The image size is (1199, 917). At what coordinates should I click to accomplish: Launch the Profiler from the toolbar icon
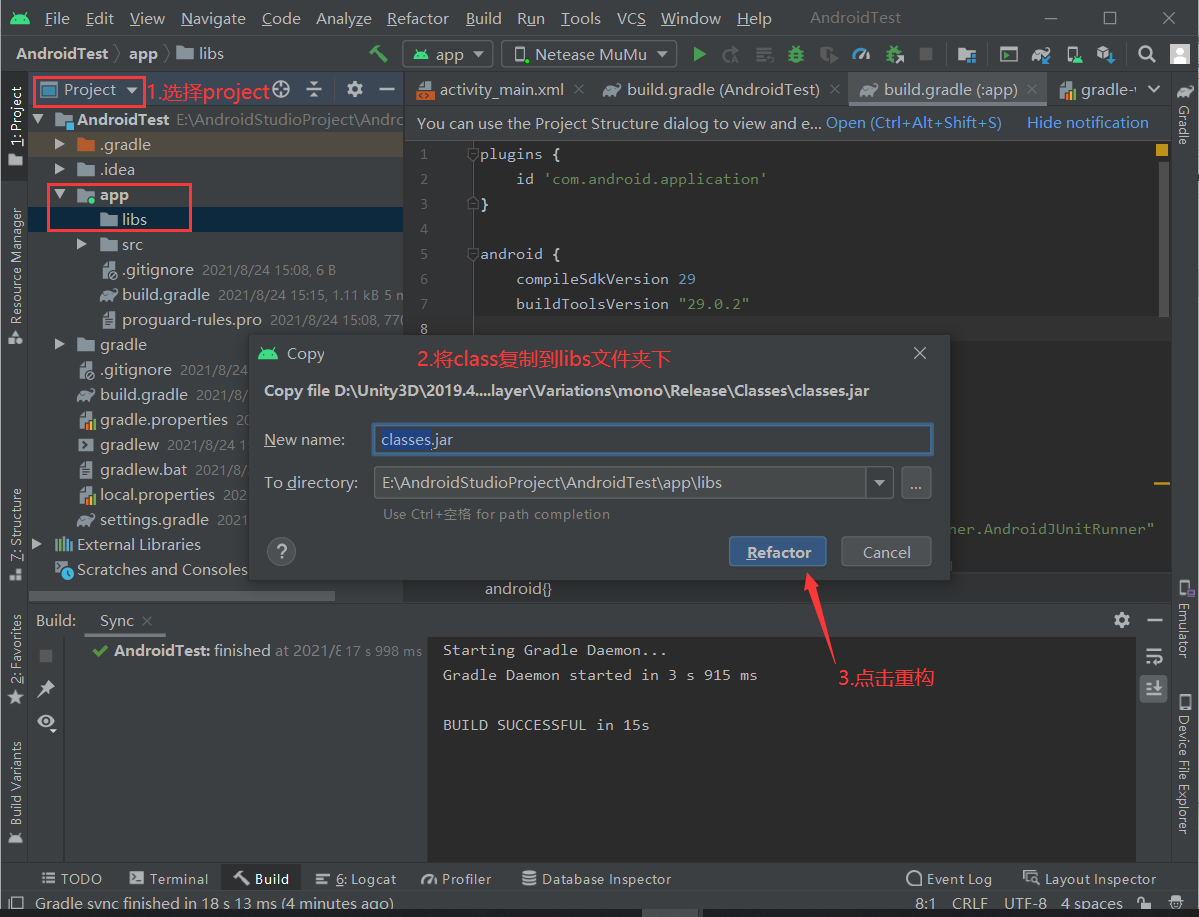(862, 54)
